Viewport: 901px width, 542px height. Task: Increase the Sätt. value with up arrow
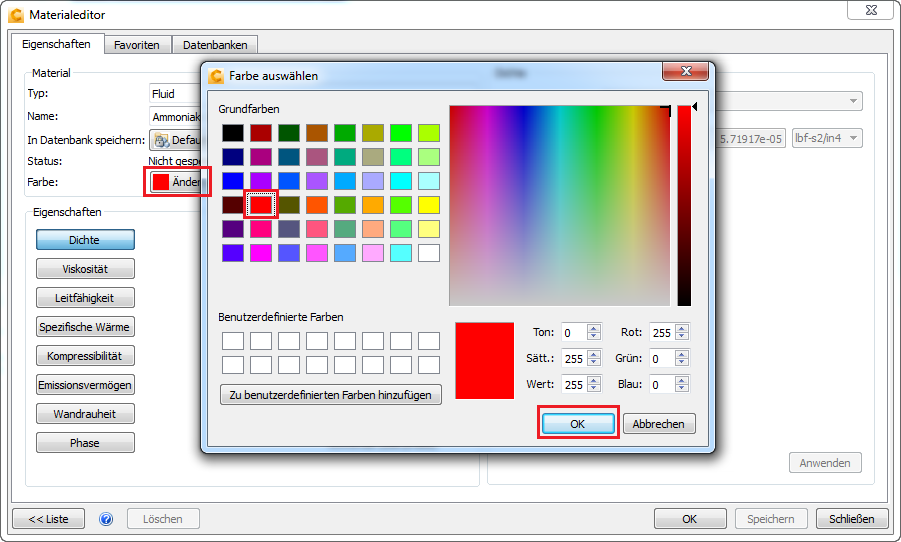(x=594, y=354)
